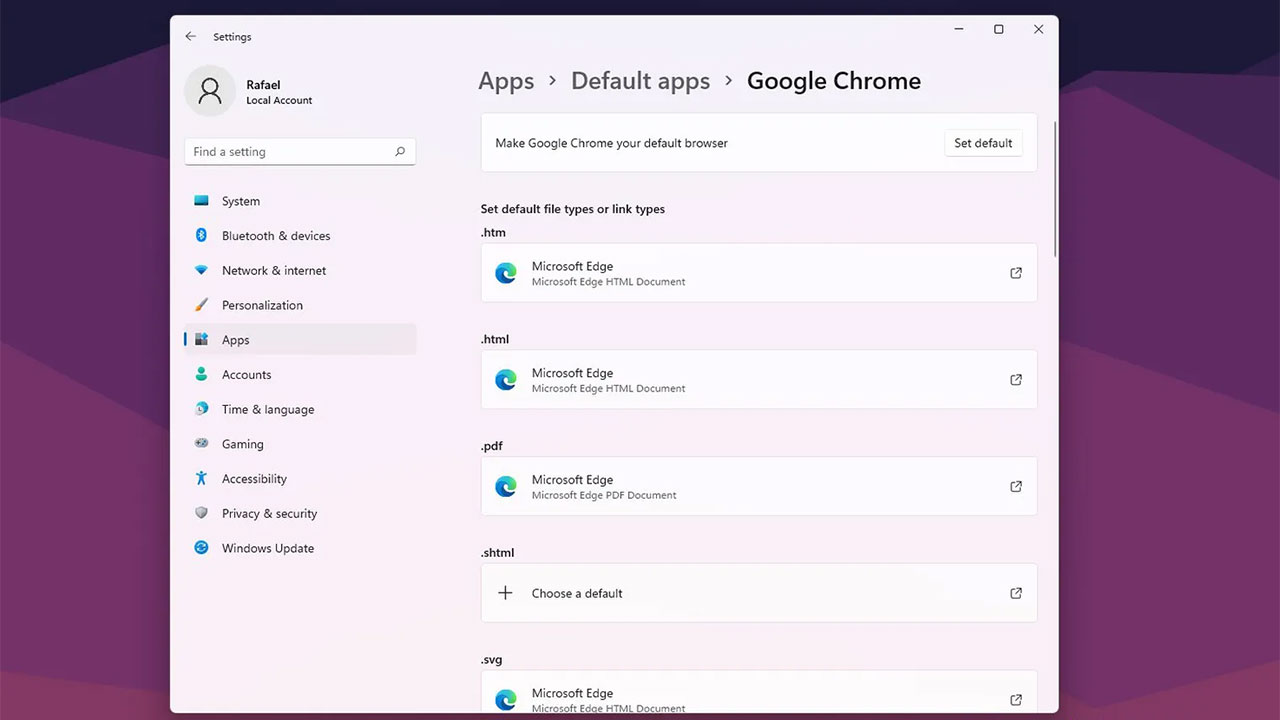Click the Bluetooth icon in sidebar

pos(201,236)
